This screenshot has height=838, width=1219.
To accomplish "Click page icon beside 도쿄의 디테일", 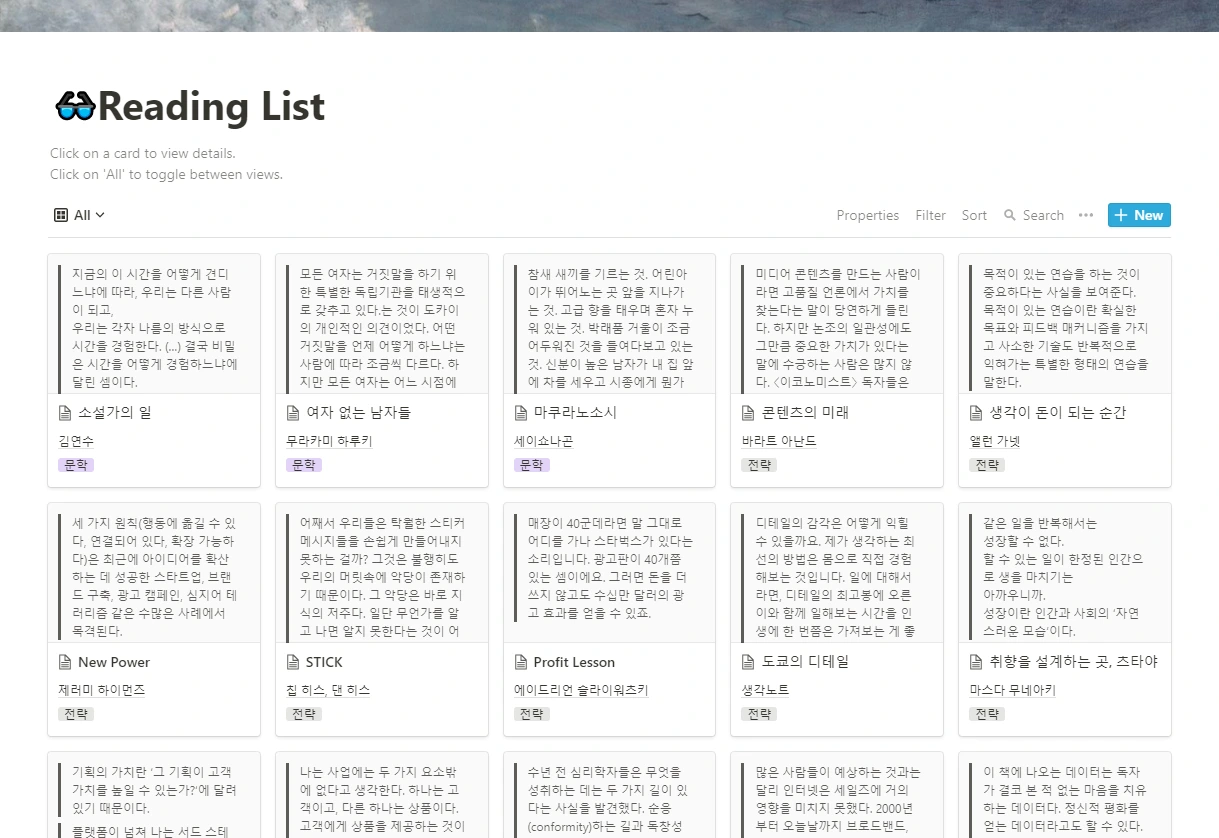I will (750, 662).
